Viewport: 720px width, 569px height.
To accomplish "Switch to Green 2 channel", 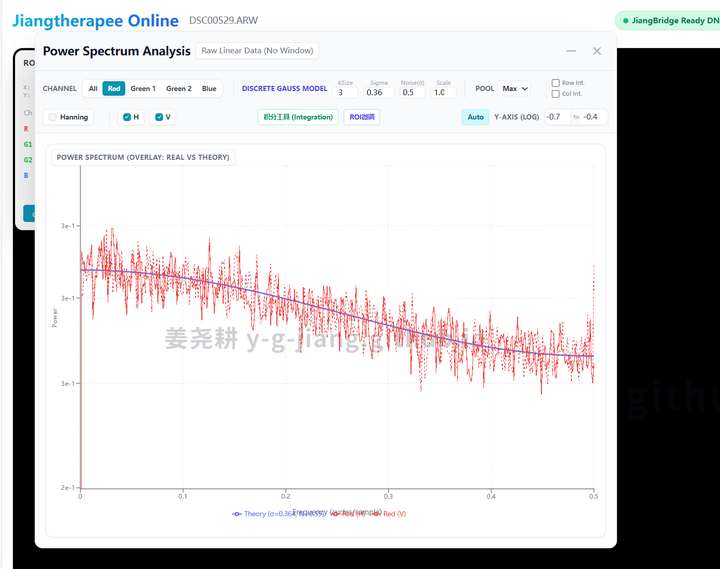I will pos(179,89).
